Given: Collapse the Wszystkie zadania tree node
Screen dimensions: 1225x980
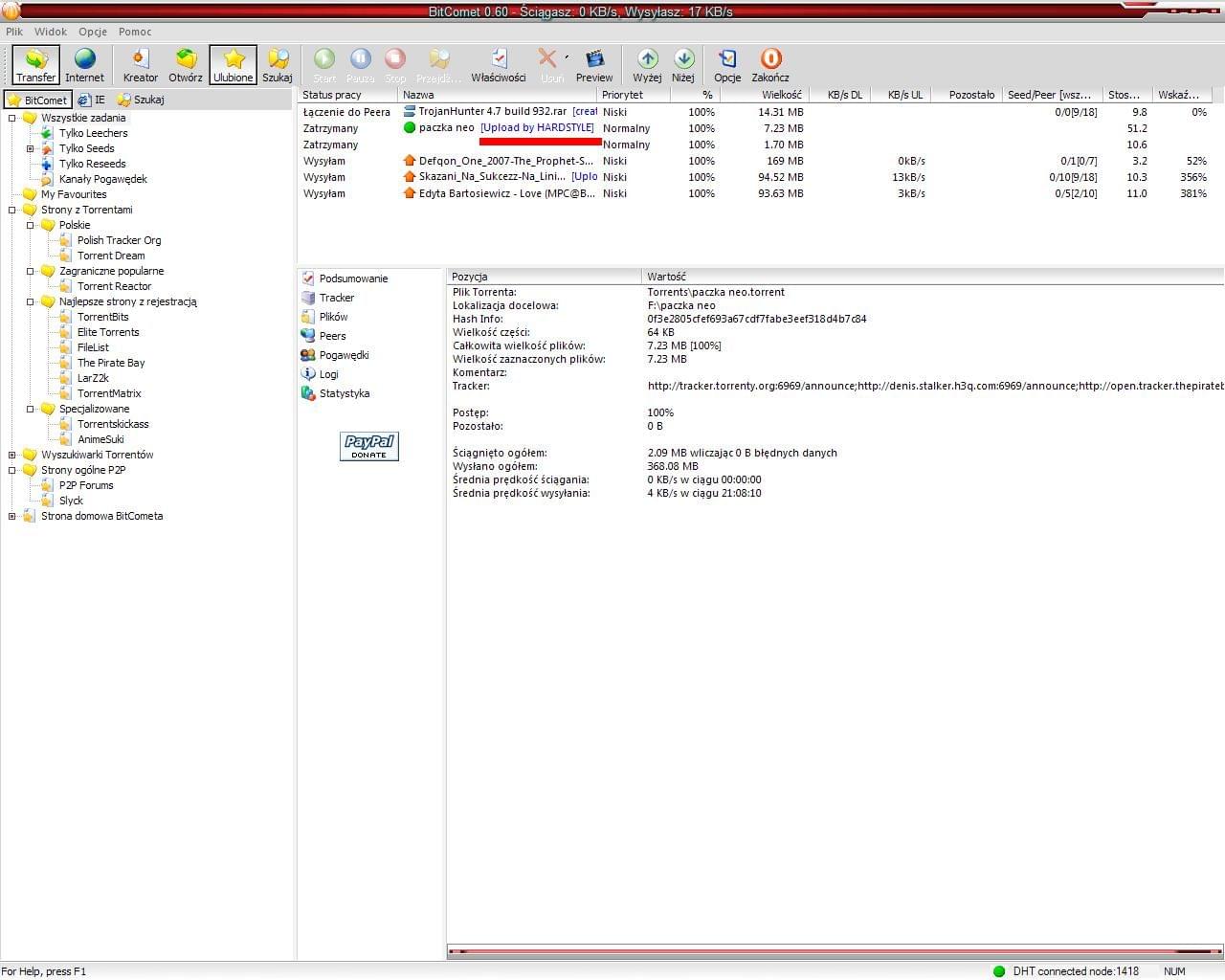Looking at the screenshot, I should [x=11, y=118].
